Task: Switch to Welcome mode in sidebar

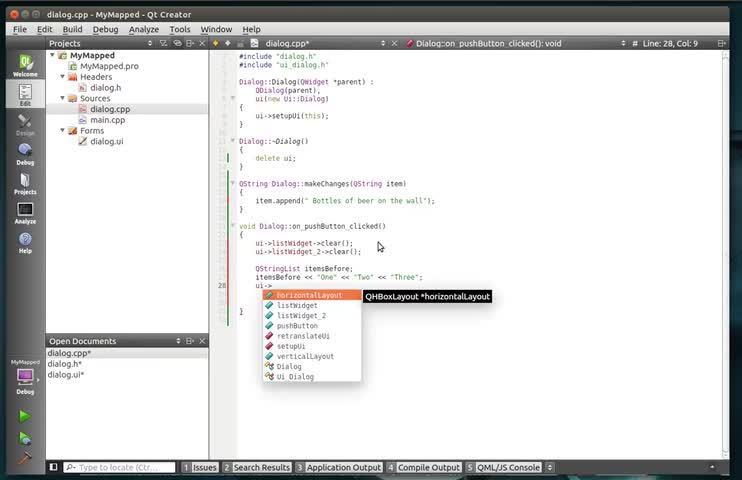Action: coord(24,64)
